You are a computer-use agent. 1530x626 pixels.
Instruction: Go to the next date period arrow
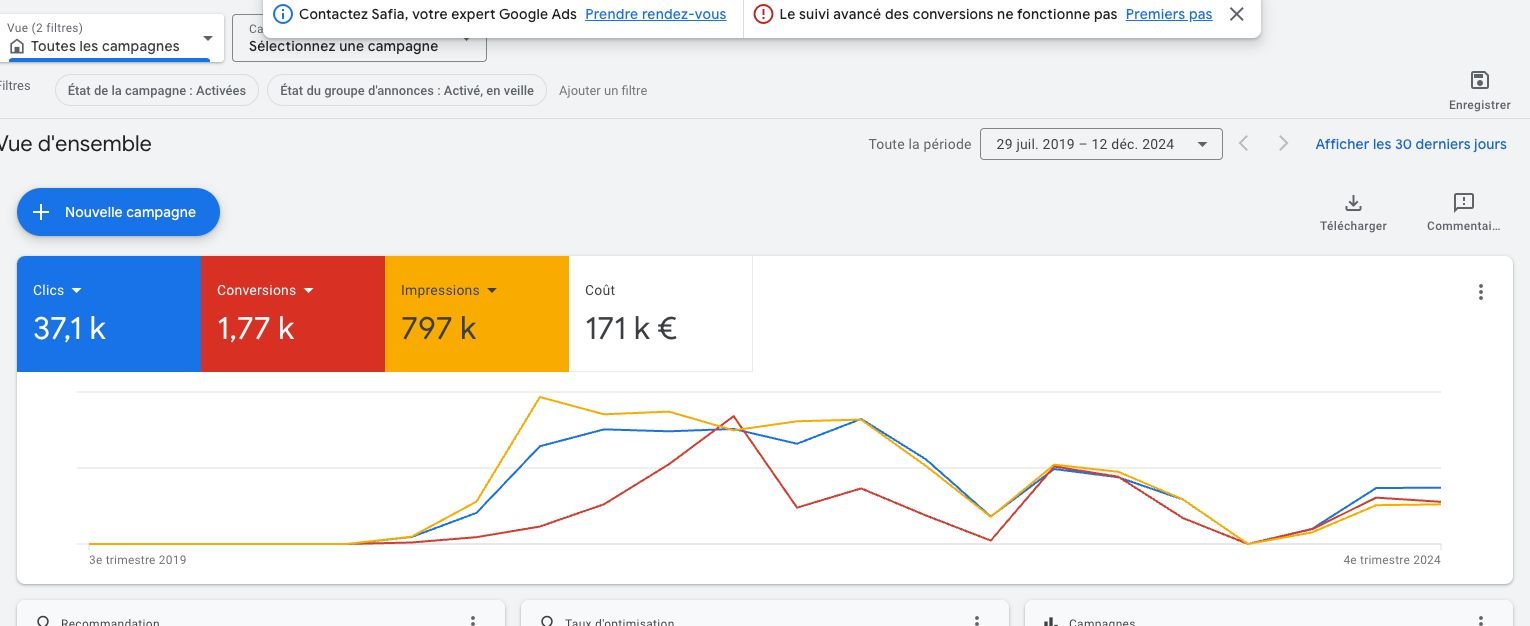[x=1283, y=144]
